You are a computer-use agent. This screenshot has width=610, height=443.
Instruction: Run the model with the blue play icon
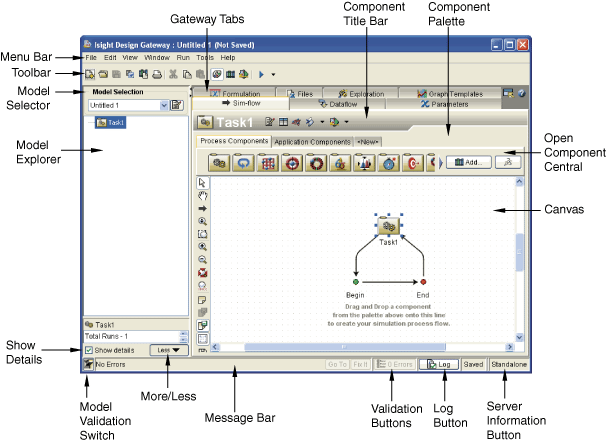tap(261, 74)
